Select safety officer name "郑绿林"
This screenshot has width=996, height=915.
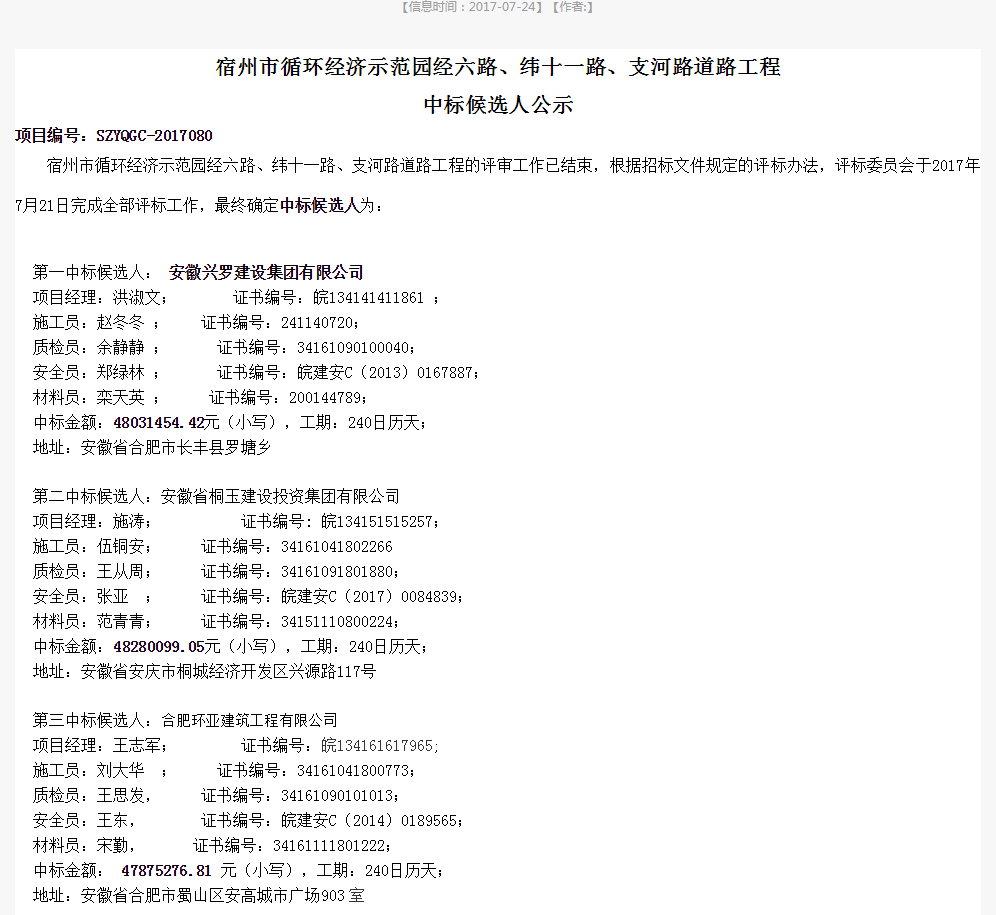(121, 372)
